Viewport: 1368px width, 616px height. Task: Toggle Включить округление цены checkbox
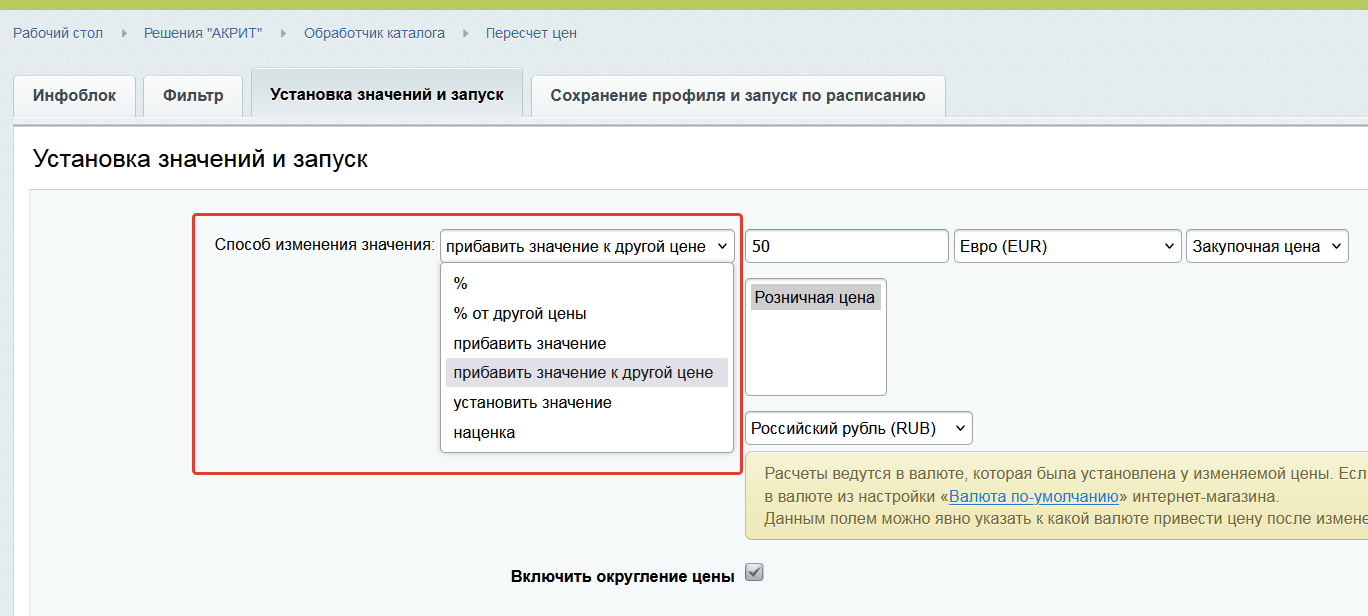coord(755,573)
